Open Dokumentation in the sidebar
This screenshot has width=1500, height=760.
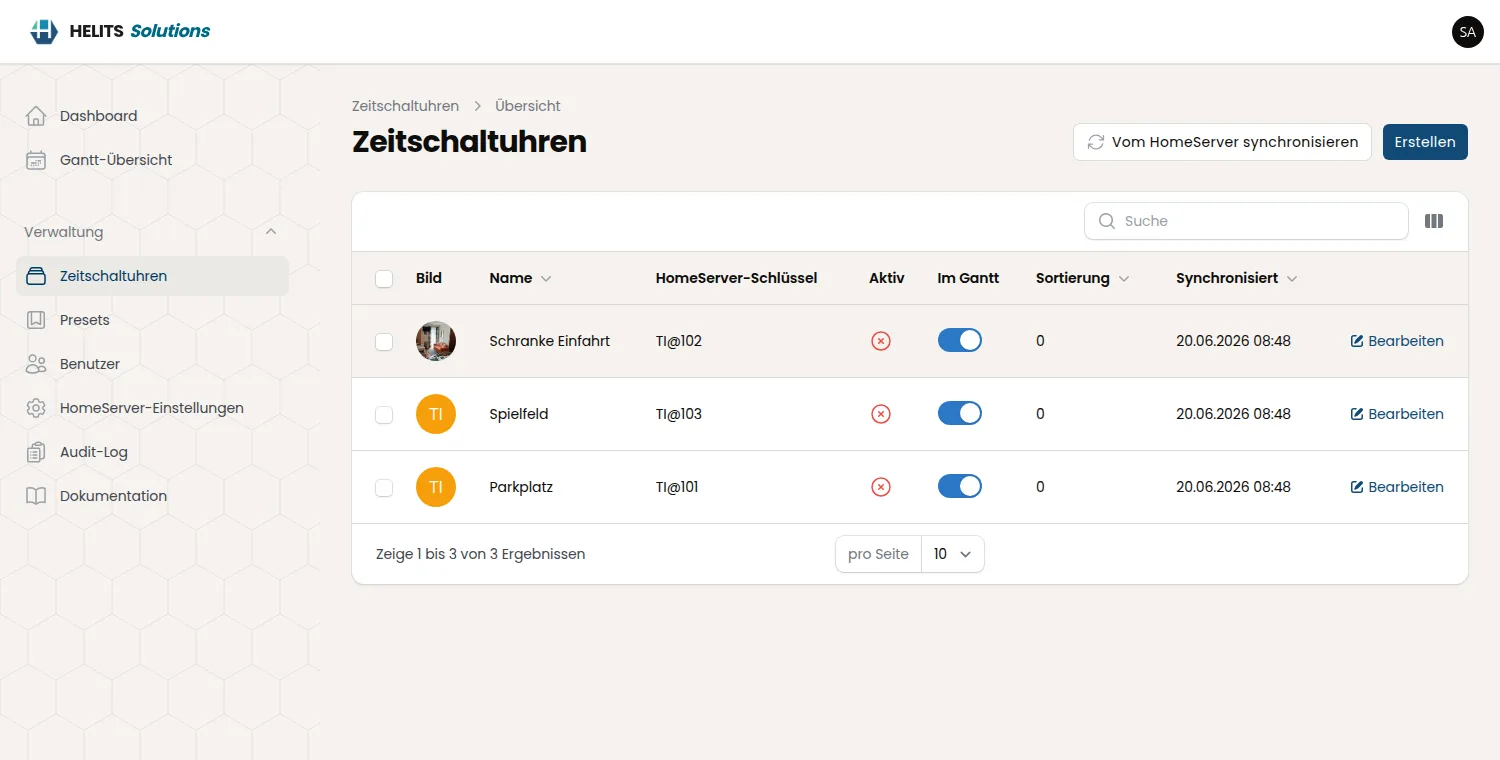[152, 496]
